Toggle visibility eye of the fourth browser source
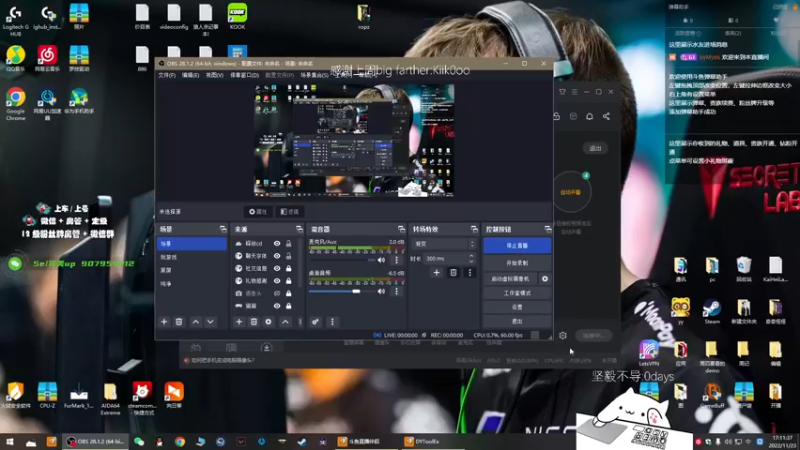800x450 pixels. pos(277,281)
